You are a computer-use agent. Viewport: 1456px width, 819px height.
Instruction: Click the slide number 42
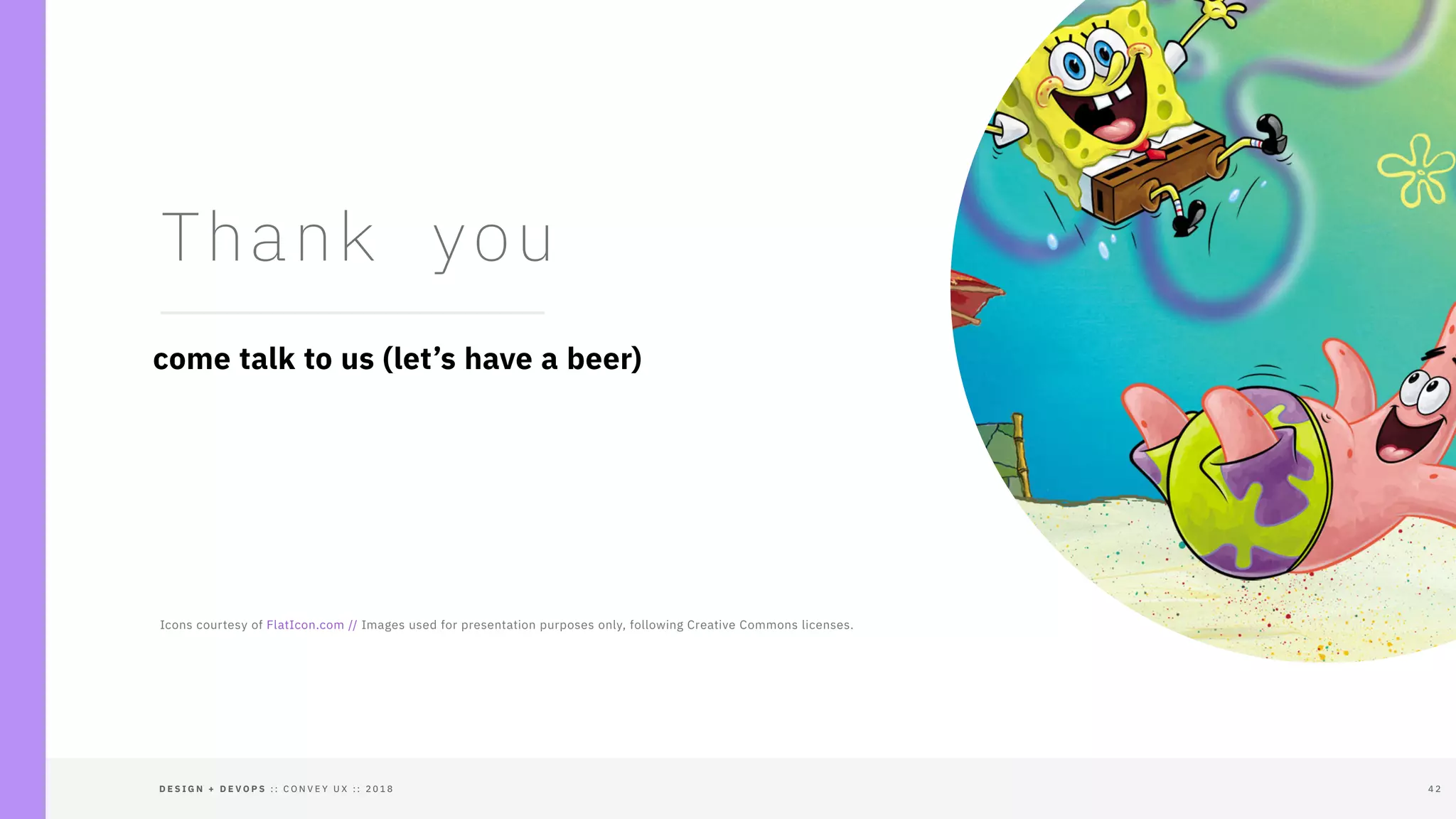tap(1435, 789)
